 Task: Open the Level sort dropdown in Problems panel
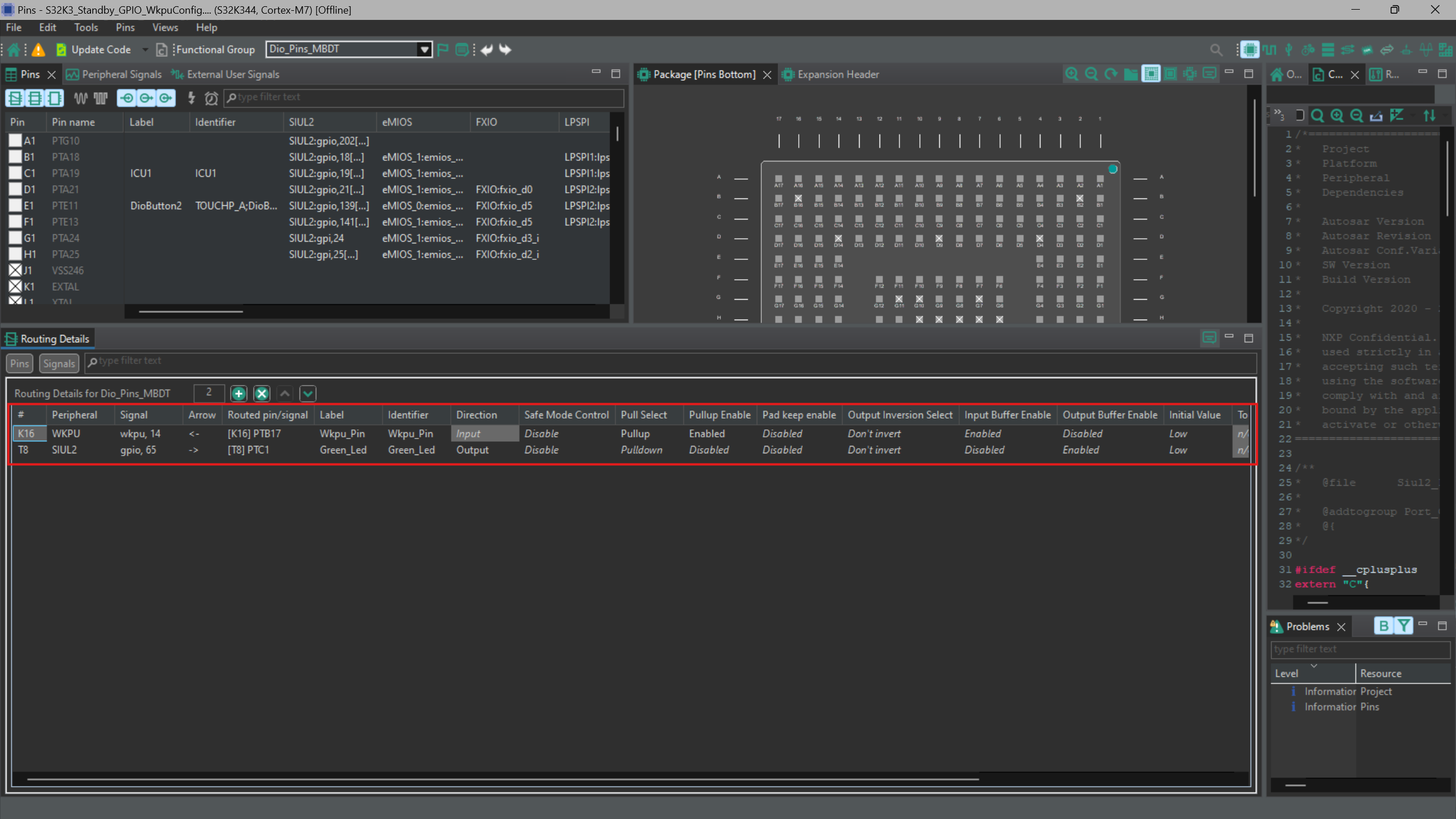coord(1315,665)
